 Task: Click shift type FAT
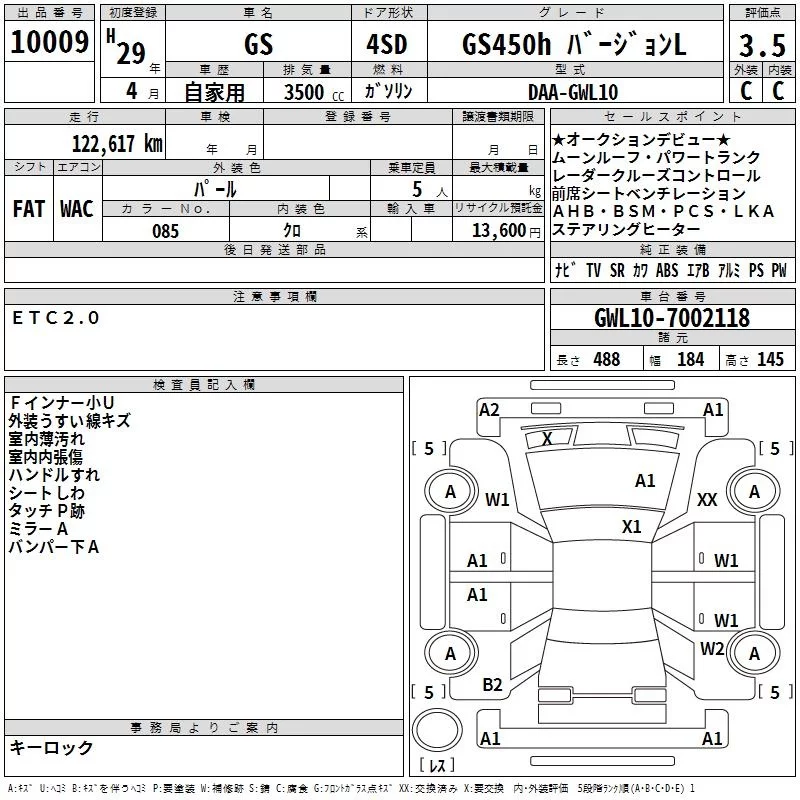pyautogui.click(x=29, y=209)
